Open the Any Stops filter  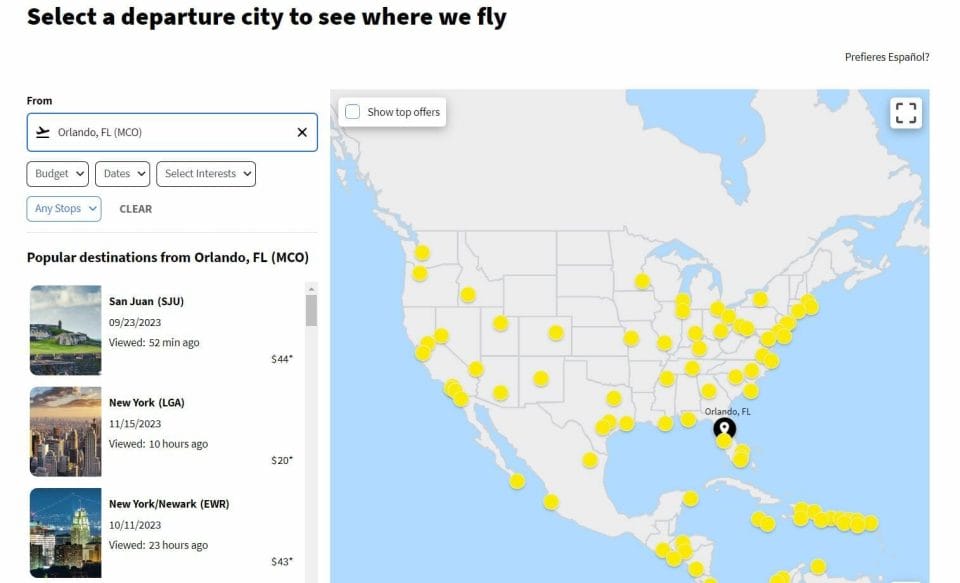[63, 208]
